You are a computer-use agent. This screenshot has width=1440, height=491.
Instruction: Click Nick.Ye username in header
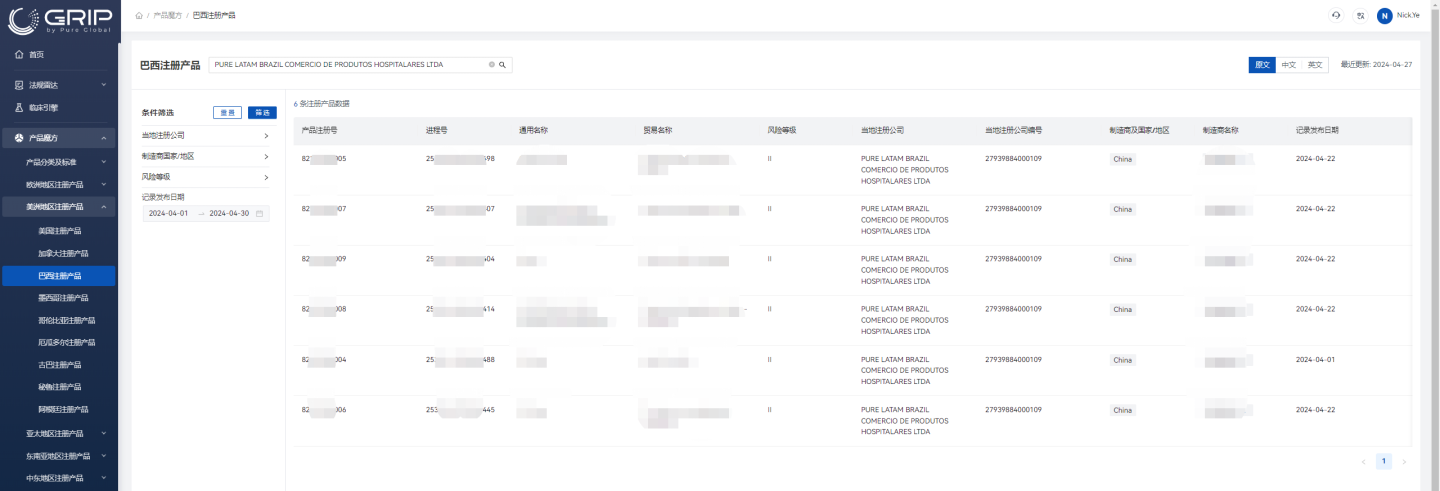pyautogui.click(x=1408, y=15)
